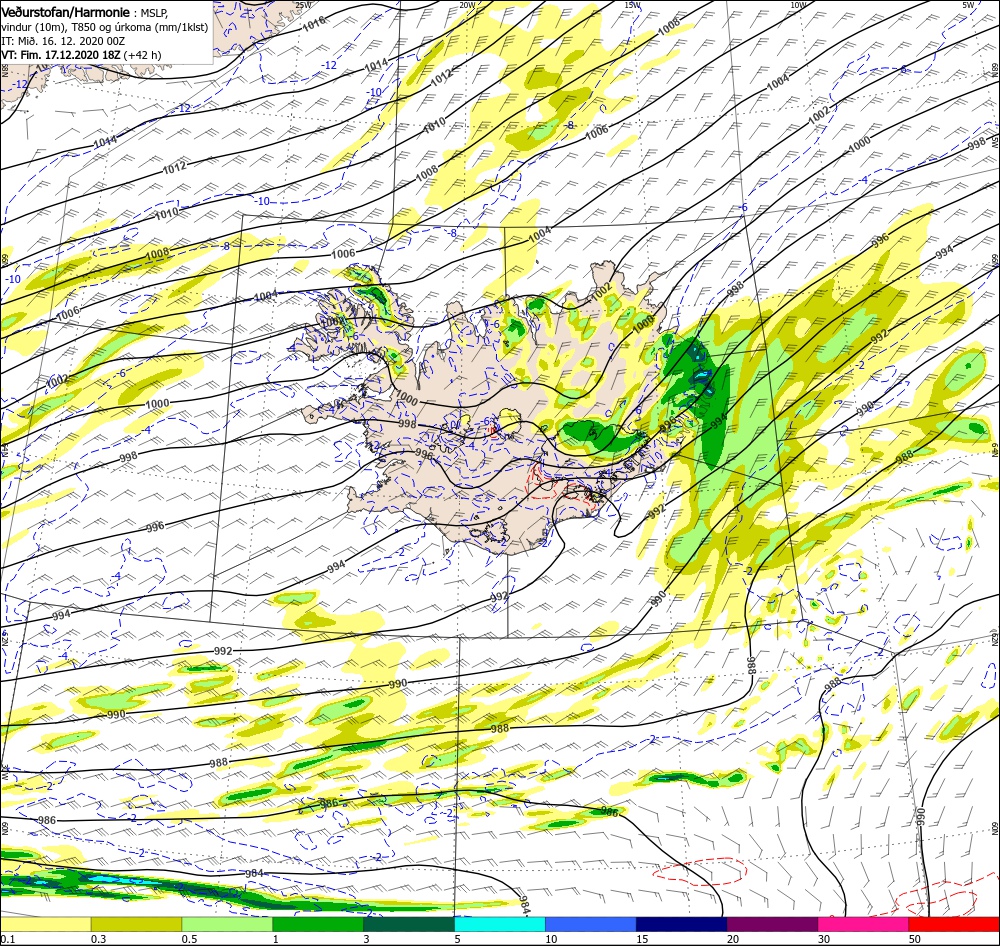Click the '0.5' legend value
This screenshot has width=1000, height=946.
click(x=189, y=939)
